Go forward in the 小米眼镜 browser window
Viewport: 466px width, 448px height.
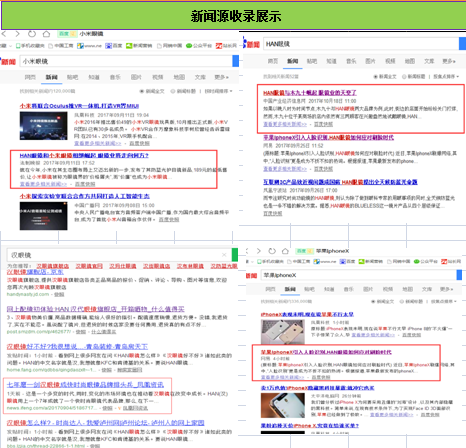pyautogui.click(x=17, y=34)
